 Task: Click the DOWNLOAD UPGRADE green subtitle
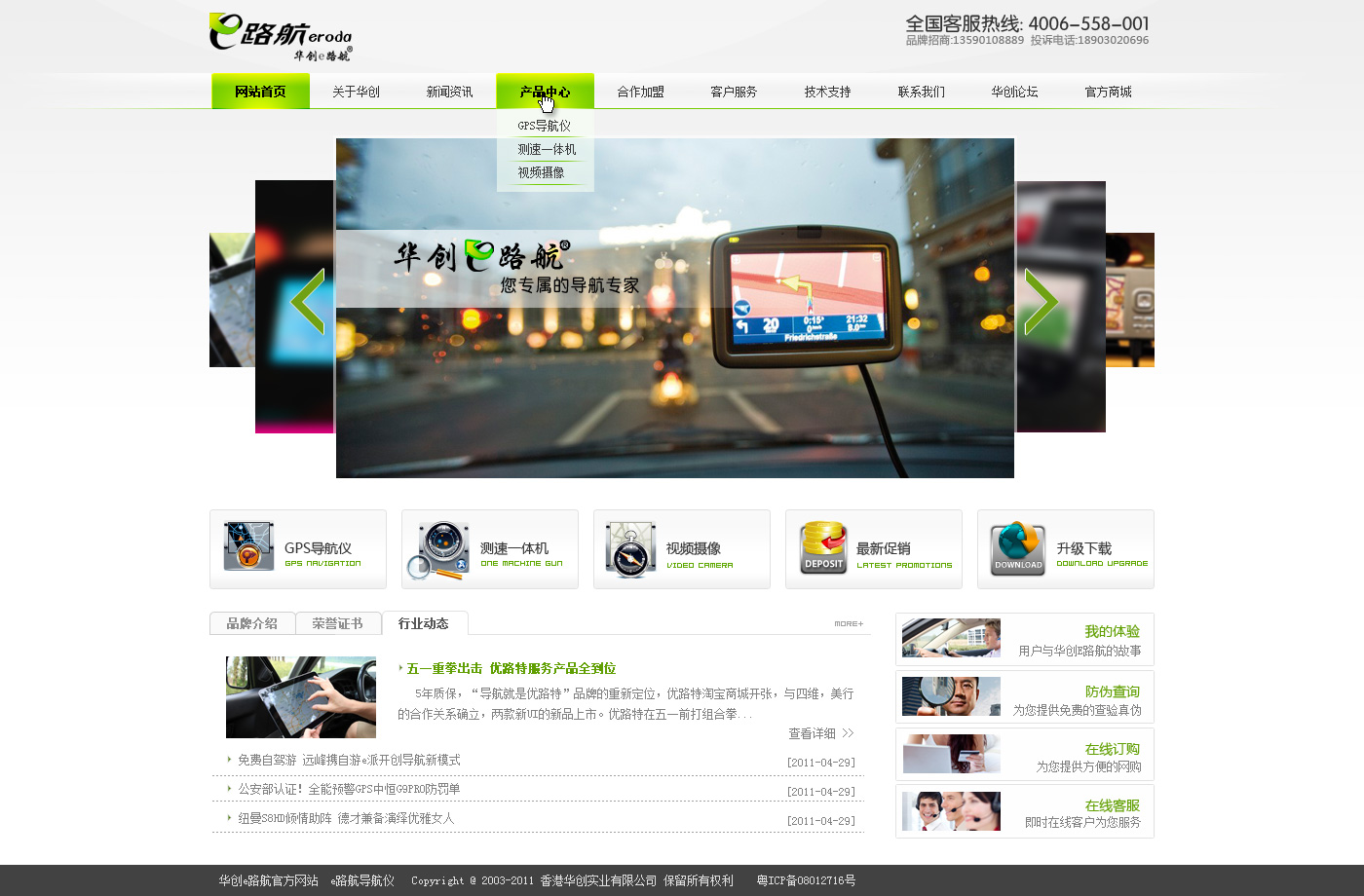[1102, 563]
